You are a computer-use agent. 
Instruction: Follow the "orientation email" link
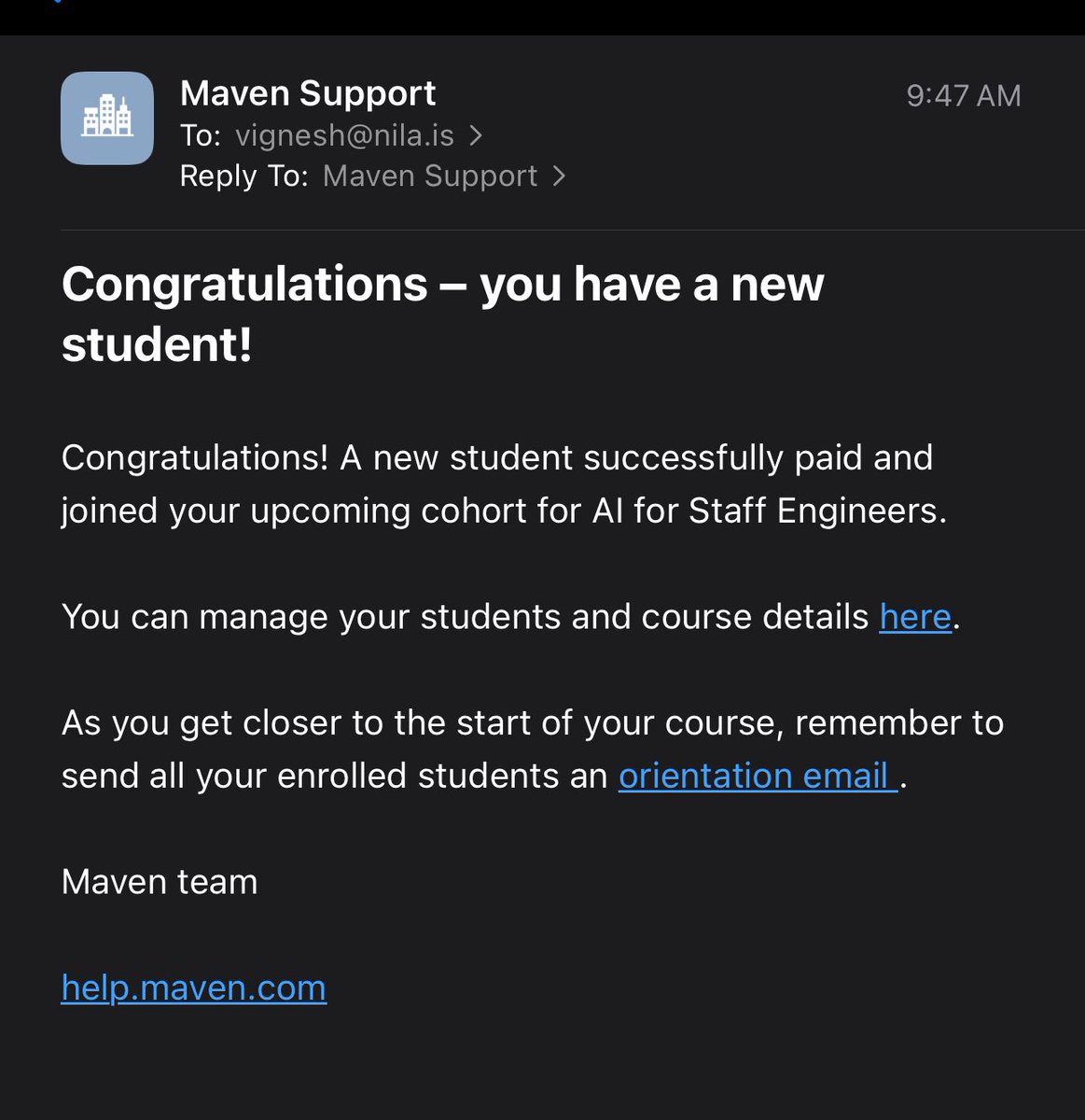[x=757, y=776]
